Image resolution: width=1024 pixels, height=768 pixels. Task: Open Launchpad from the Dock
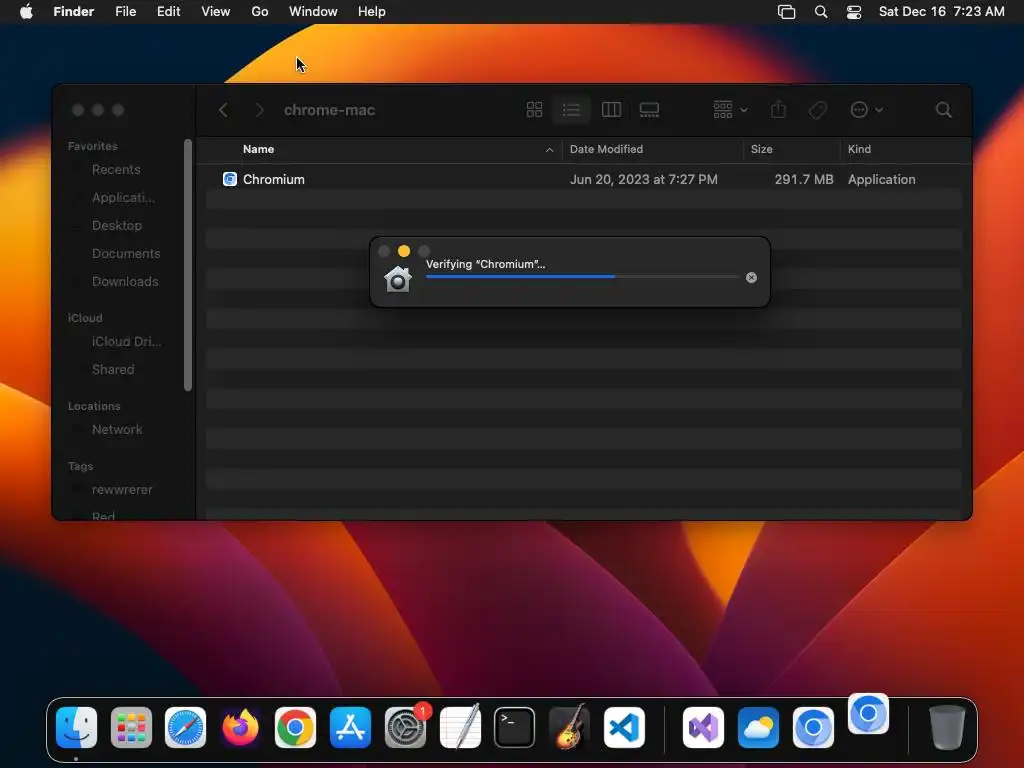point(131,728)
